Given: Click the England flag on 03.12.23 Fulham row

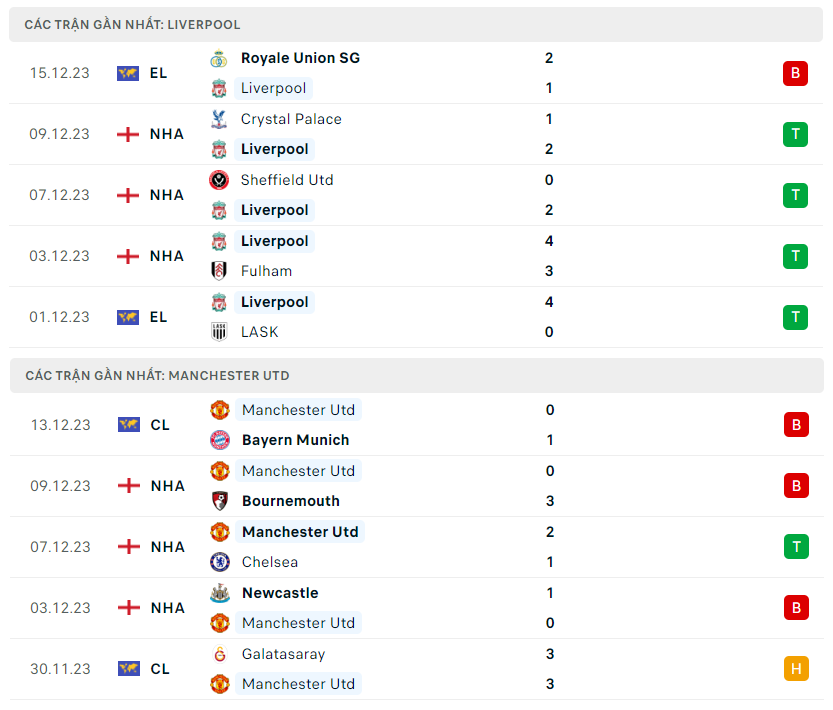Looking at the screenshot, I should click(x=128, y=256).
